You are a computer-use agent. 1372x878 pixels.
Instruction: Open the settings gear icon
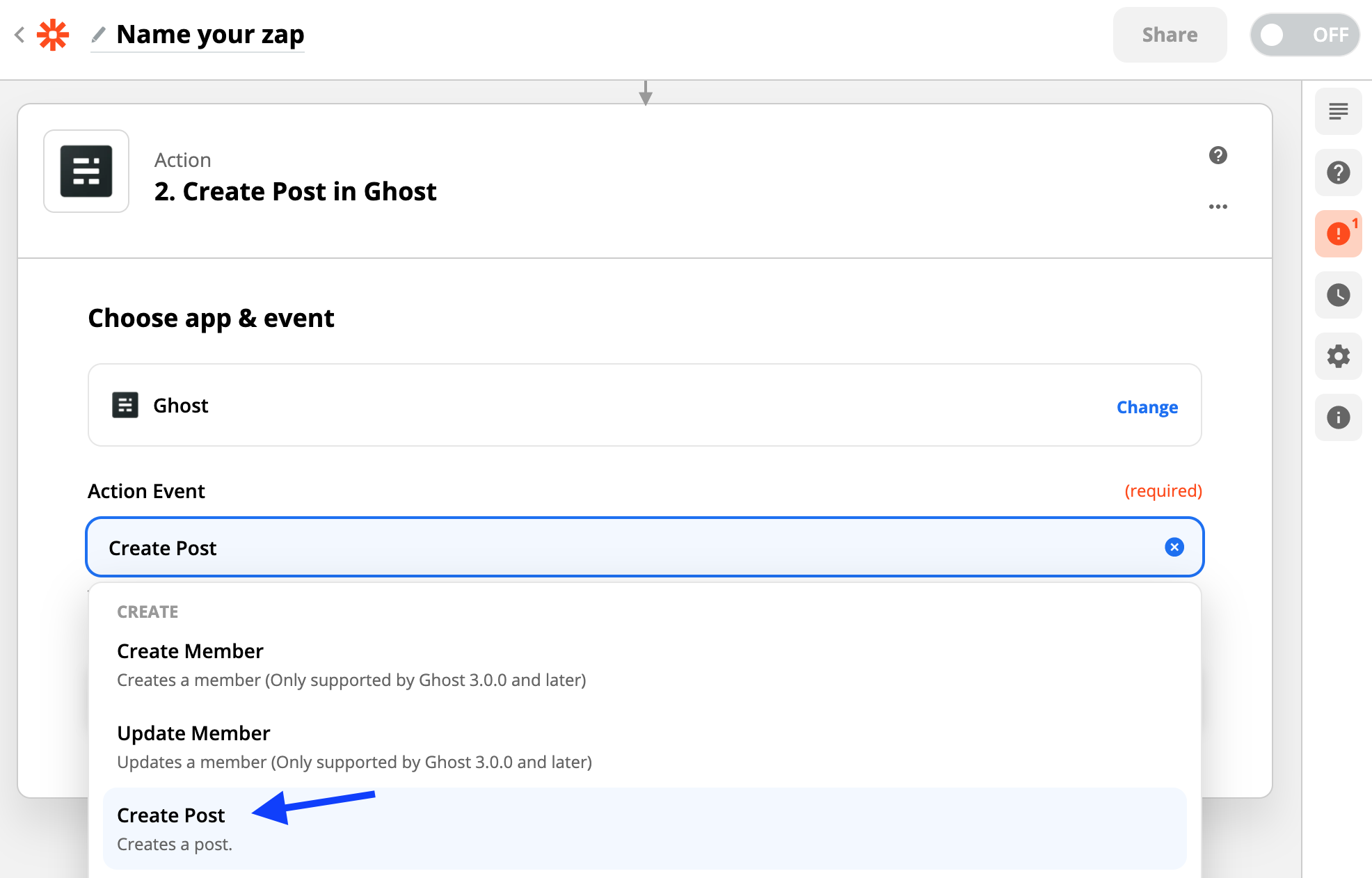coord(1338,356)
